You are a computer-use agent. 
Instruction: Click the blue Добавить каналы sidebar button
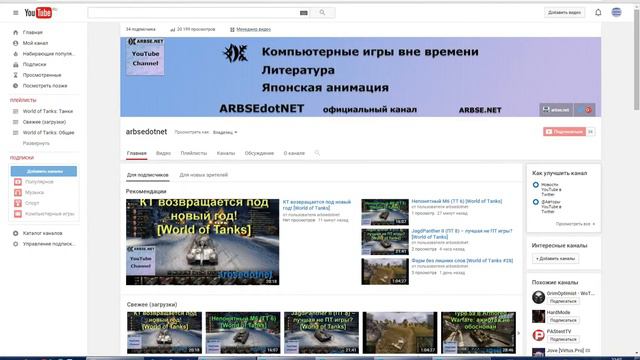pyautogui.click(x=44, y=171)
